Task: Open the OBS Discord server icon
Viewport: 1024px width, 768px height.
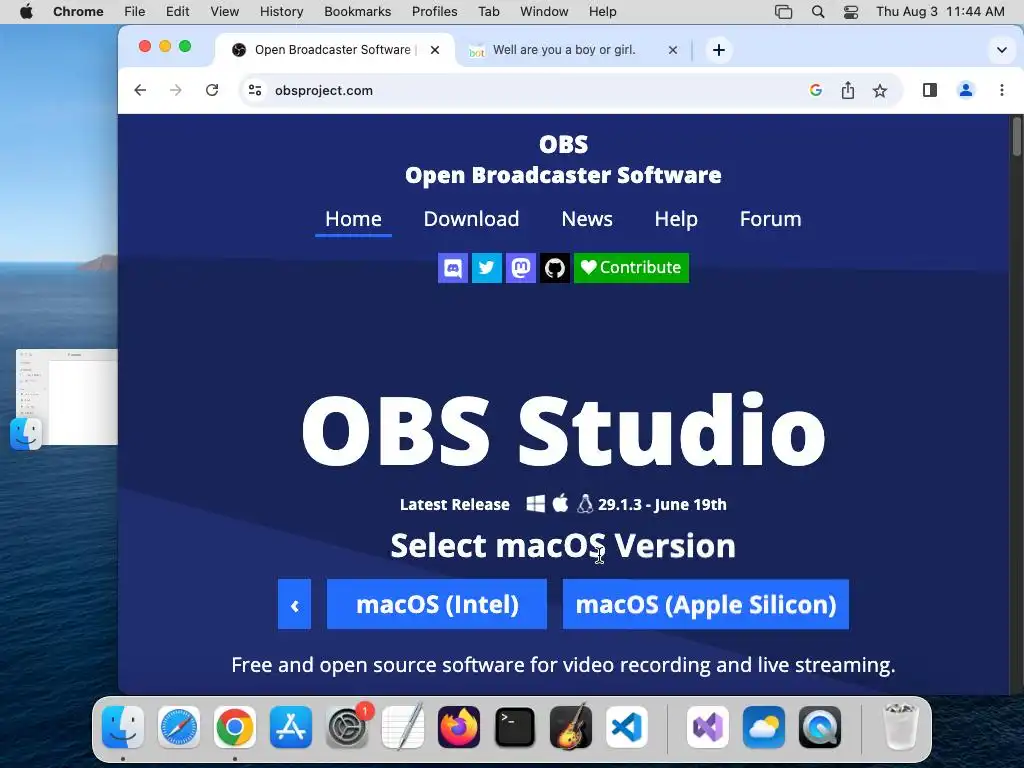Action: (453, 268)
